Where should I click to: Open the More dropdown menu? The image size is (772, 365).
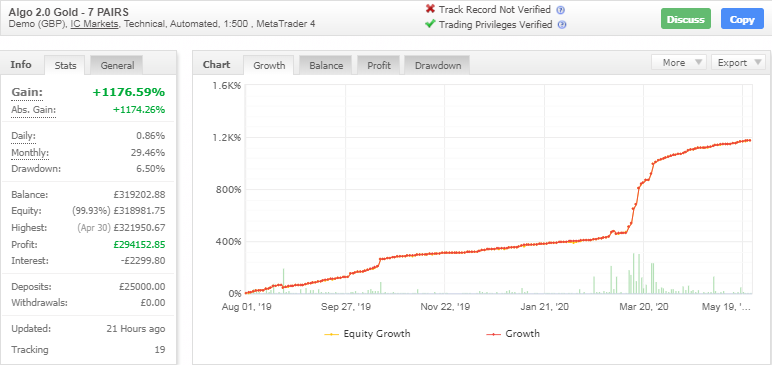point(679,63)
